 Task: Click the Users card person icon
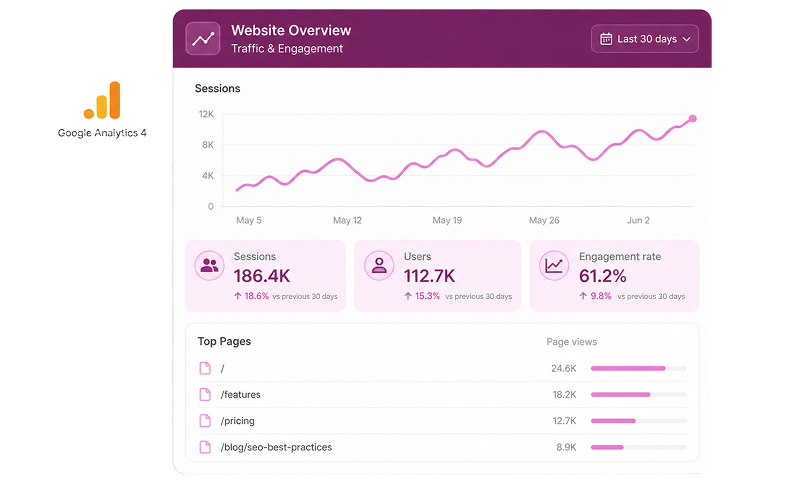(379, 265)
